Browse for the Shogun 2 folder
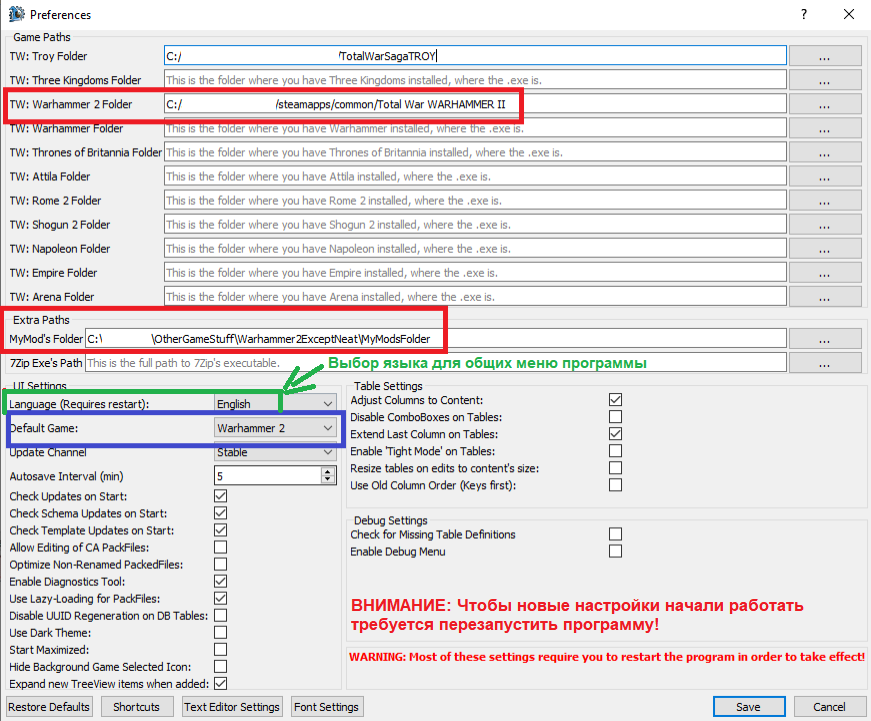Image resolution: width=871 pixels, height=721 pixels. click(x=825, y=224)
